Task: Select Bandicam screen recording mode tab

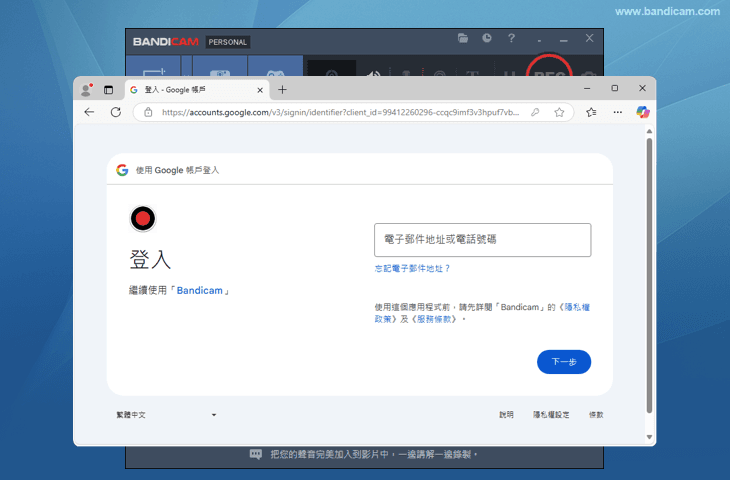Action: coord(153,66)
